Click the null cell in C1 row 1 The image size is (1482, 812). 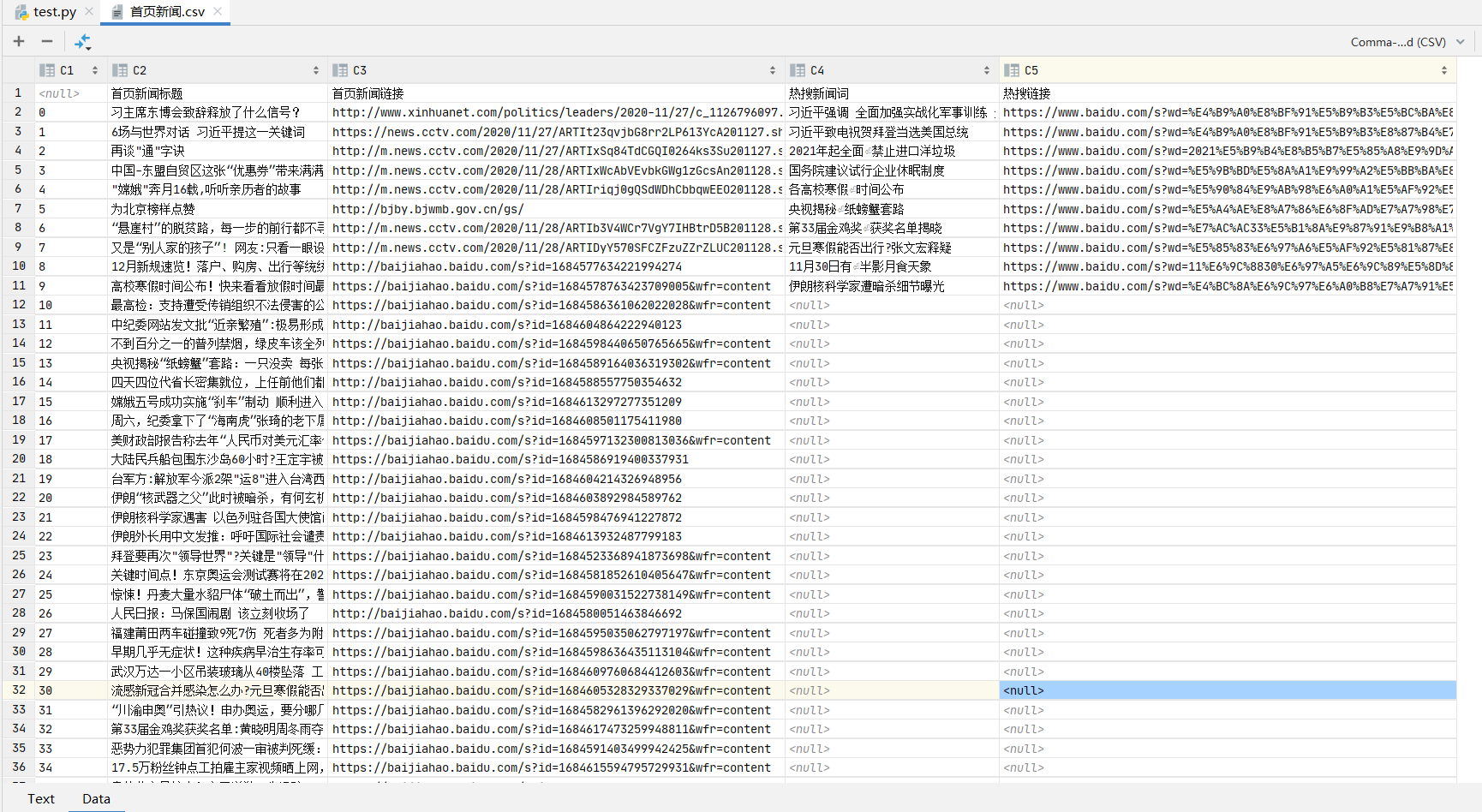click(71, 93)
